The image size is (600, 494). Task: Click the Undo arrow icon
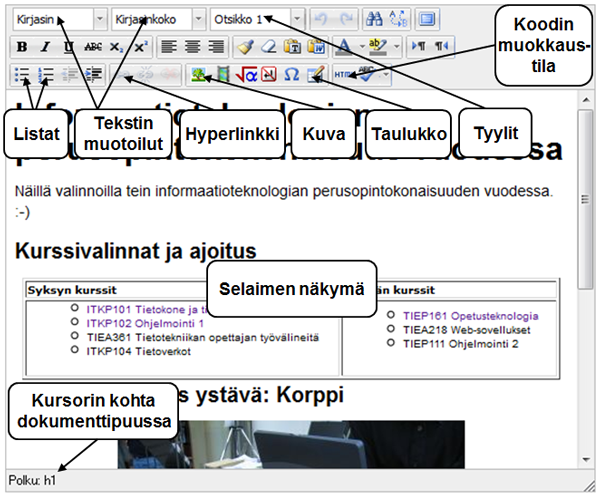[x=321, y=19]
